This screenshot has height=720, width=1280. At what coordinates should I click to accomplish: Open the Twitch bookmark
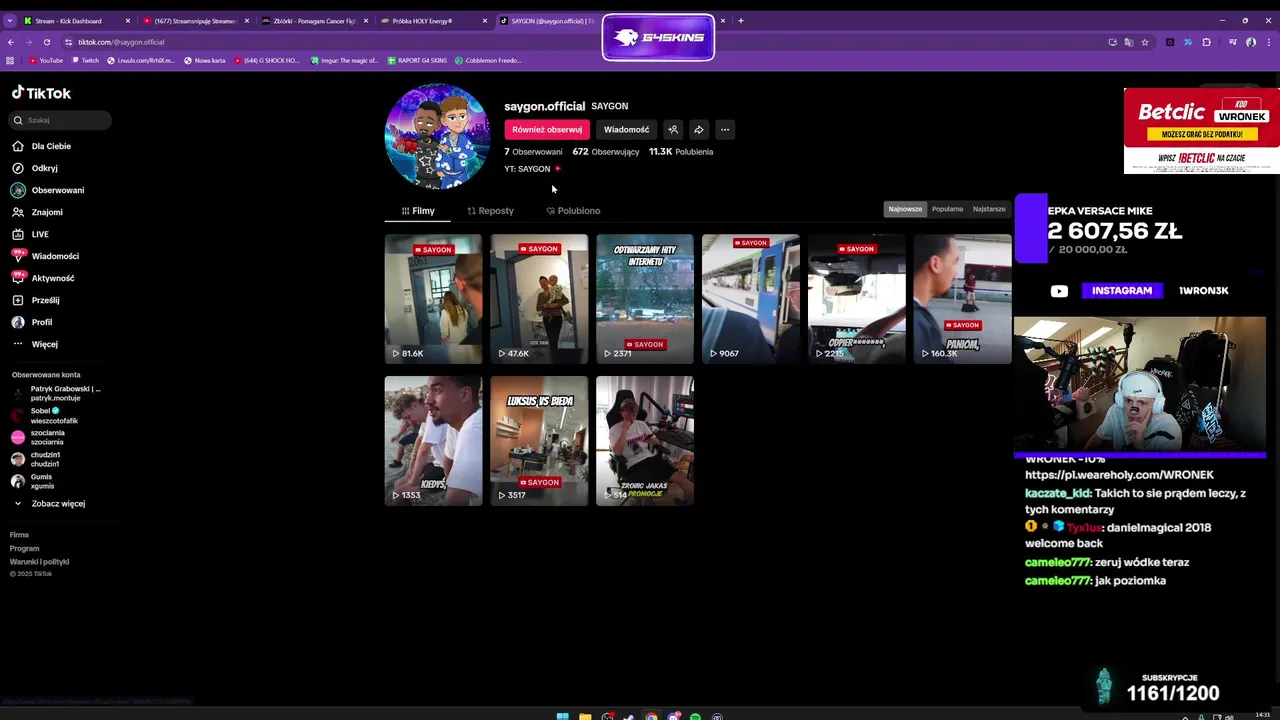tap(85, 60)
